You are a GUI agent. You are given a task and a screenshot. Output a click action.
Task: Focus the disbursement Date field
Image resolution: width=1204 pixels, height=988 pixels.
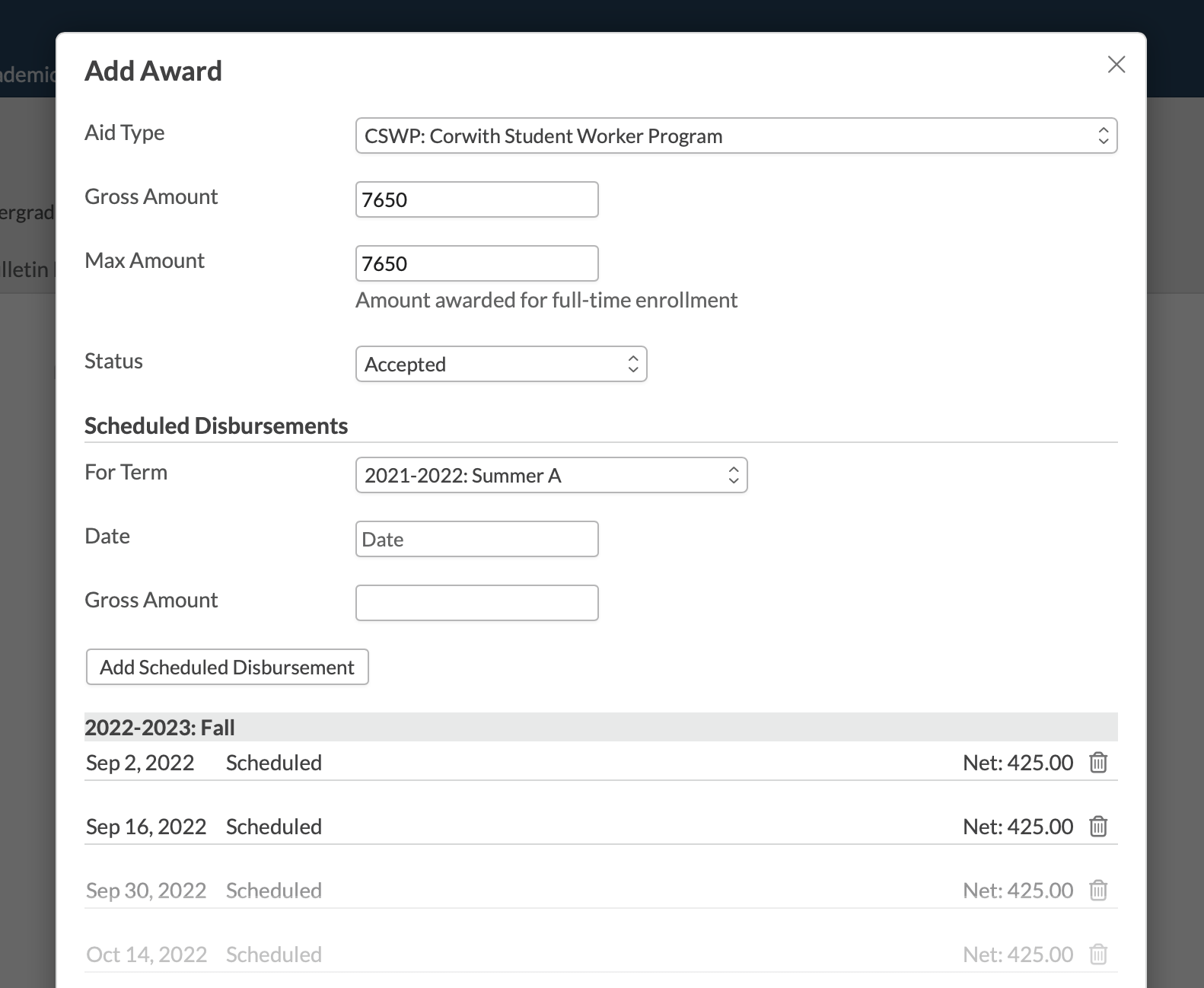(476, 539)
